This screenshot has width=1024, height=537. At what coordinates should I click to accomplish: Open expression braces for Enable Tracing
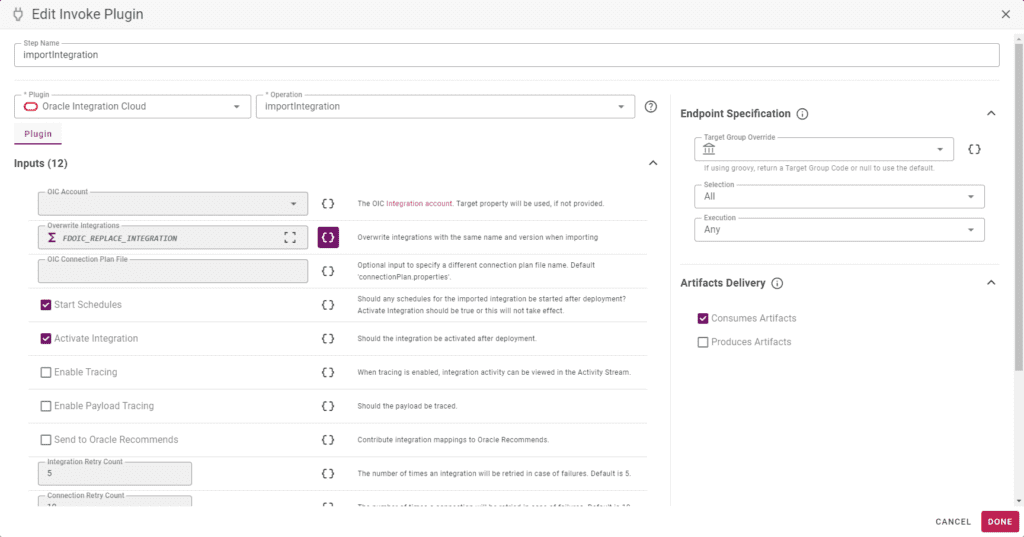click(x=328, y=372)
